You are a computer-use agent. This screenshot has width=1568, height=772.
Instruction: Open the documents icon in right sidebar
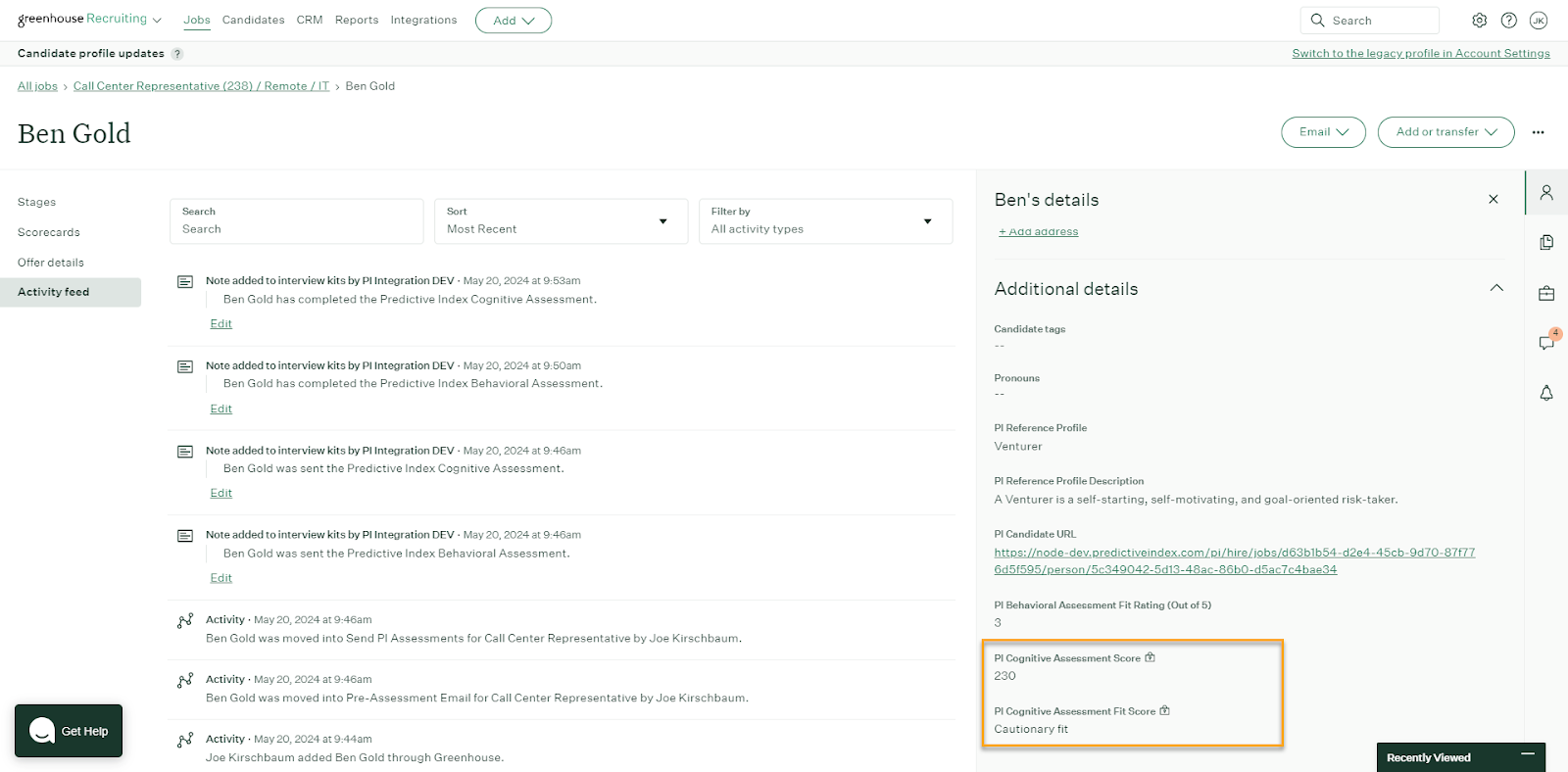[1546, 242]
